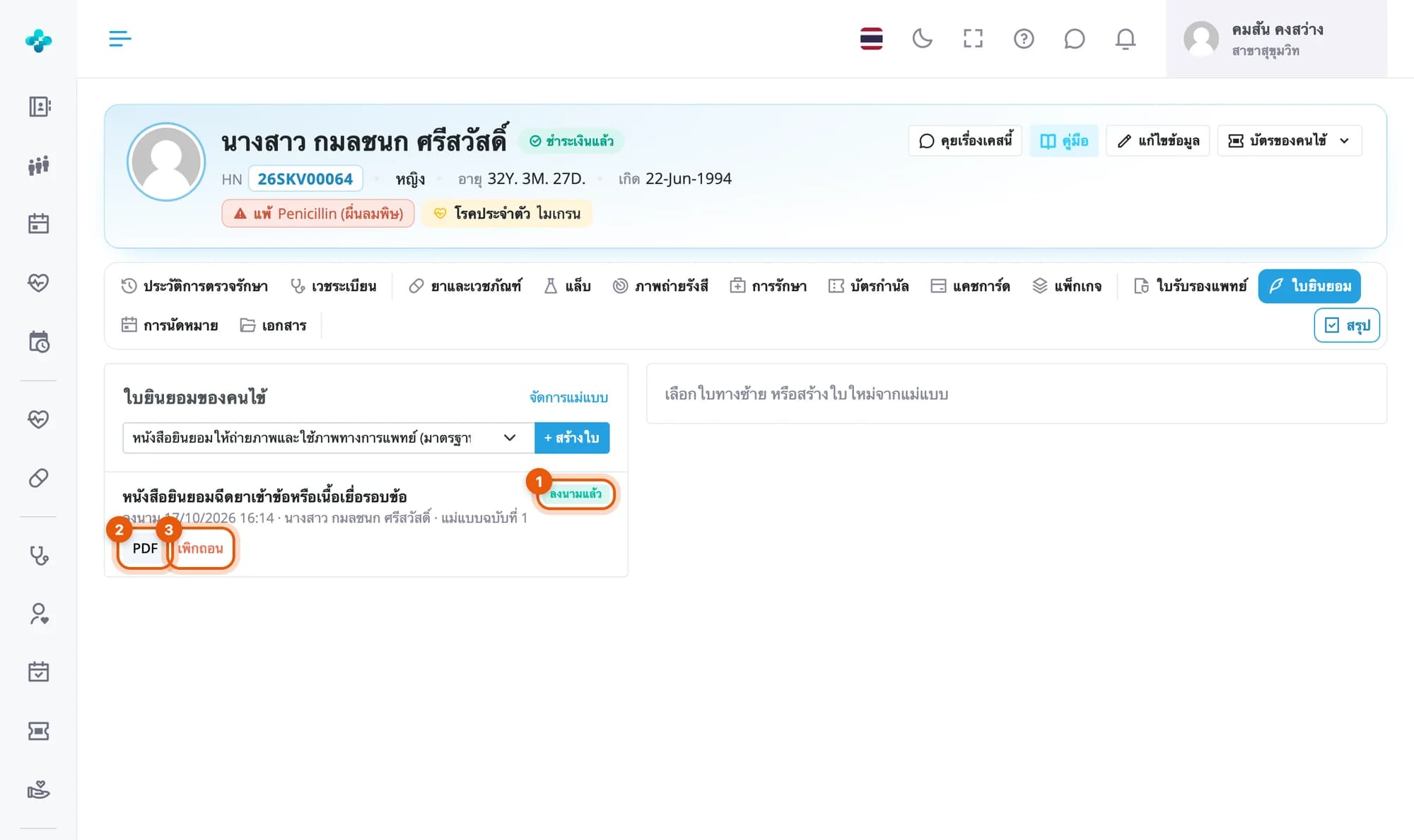Image resolution: width=1414 pixels, height=840 pixels.
Task: Open upper heart pulse sidebar icon
Action: tap(39, 283)
